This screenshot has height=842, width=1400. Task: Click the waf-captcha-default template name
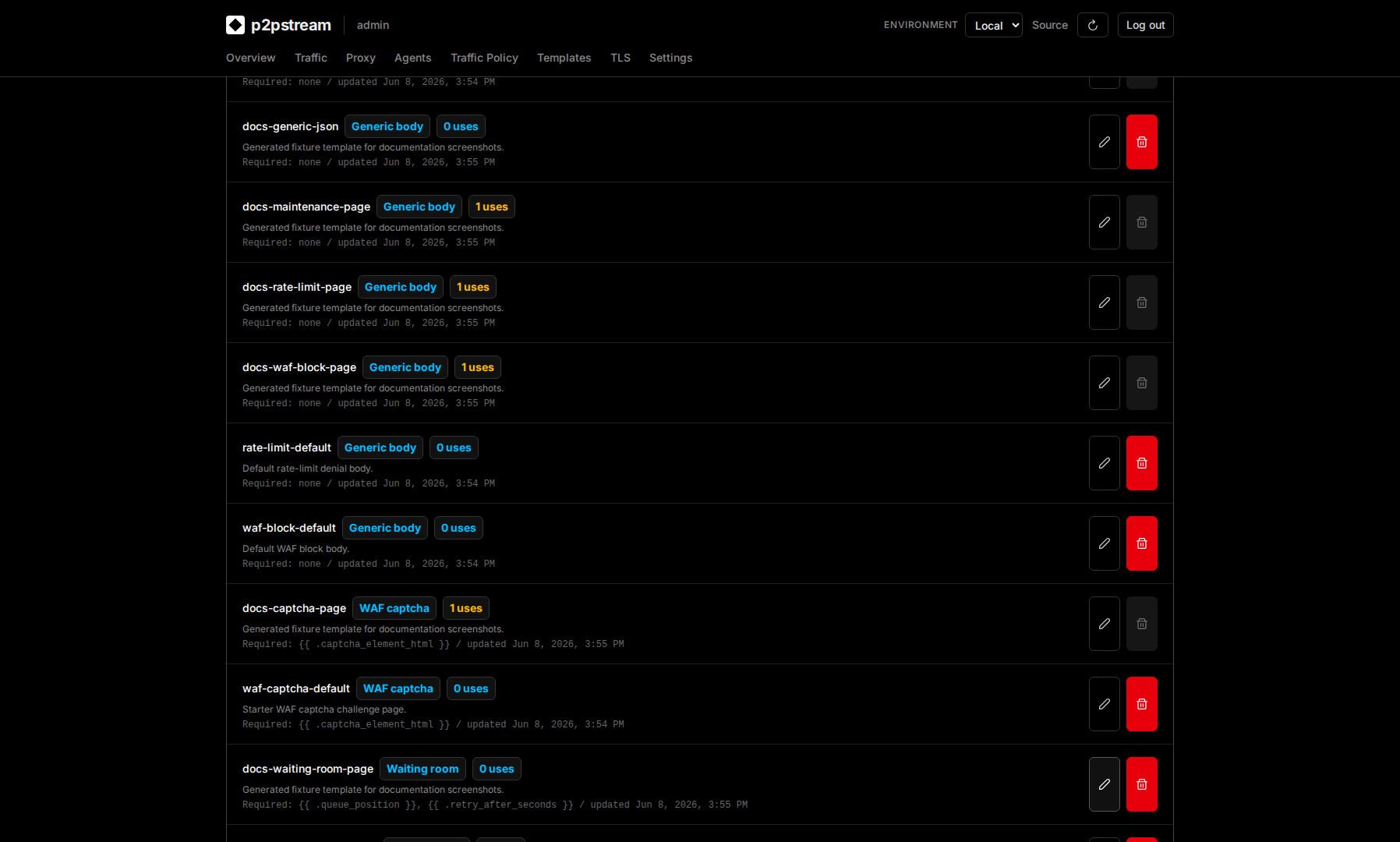pyautogui.click(x=296, y=688)
